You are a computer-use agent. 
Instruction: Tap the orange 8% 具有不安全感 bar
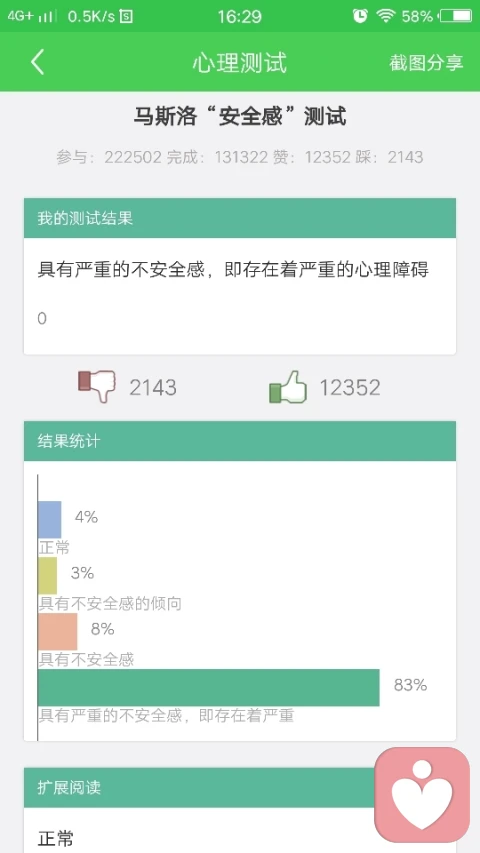(58, 632)
